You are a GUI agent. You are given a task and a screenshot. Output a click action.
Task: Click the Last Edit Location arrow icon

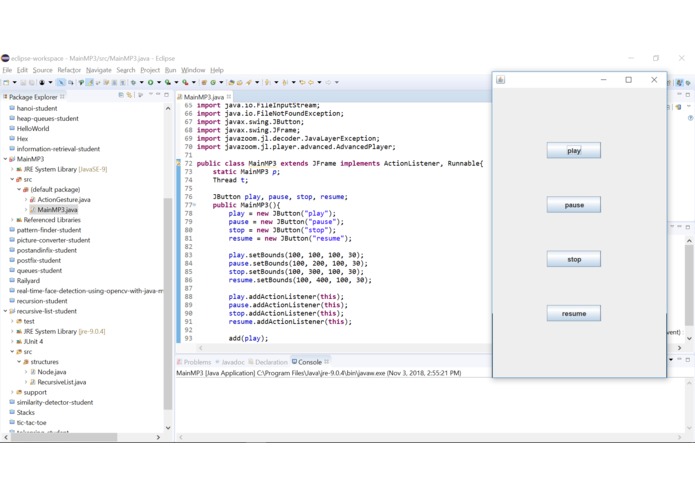302,82
